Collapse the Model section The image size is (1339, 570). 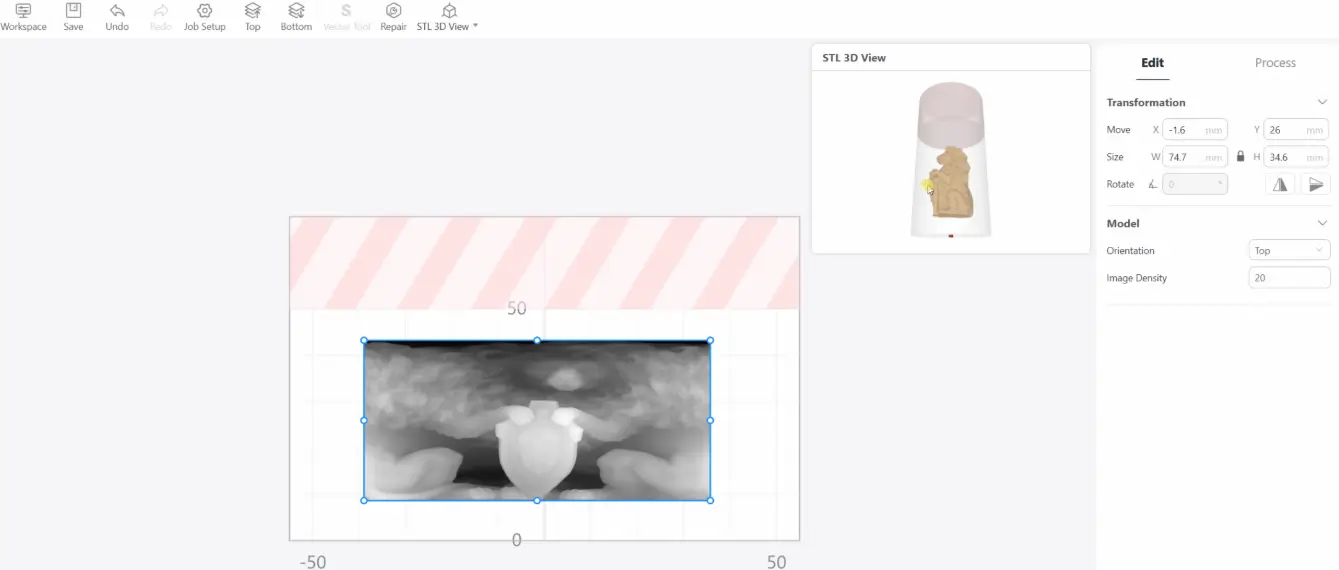1322,223
